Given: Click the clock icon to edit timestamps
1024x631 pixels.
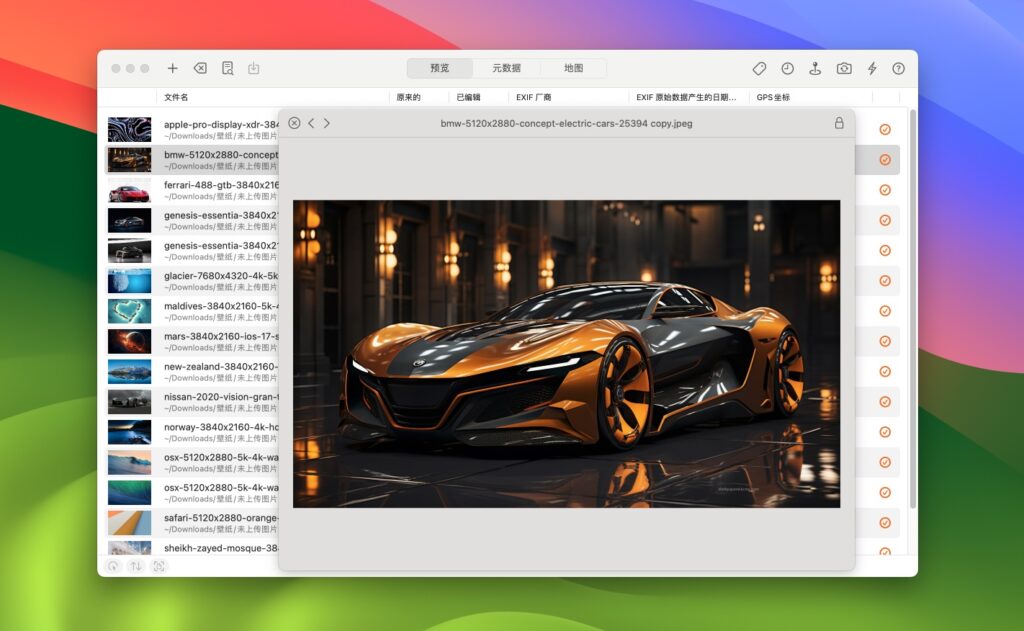Looking at the screenshot, I should click(787, 68).
